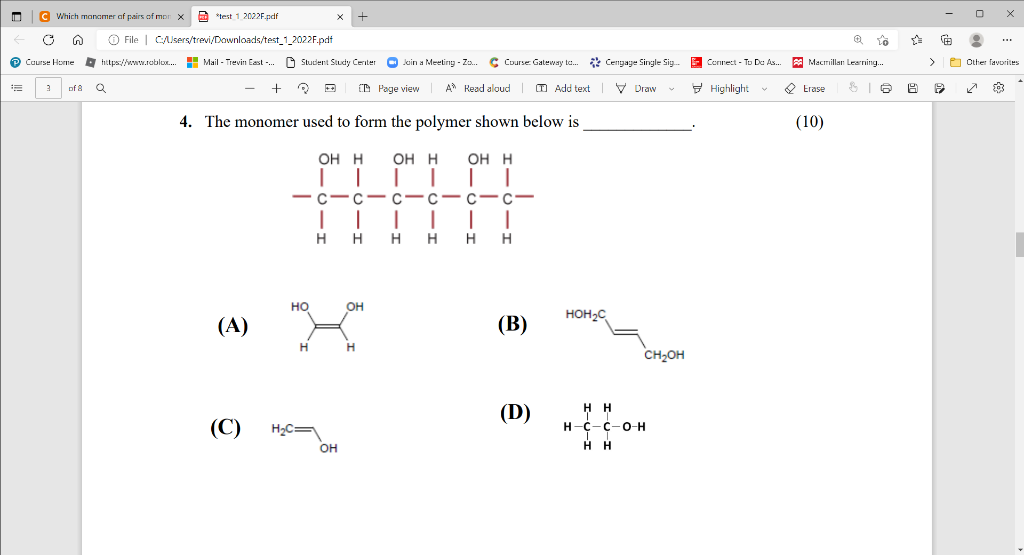Viewport: 1024px width, 555px height.
Task: Click the zoom magnifier in address bar
Action: (x=858, y=40)
